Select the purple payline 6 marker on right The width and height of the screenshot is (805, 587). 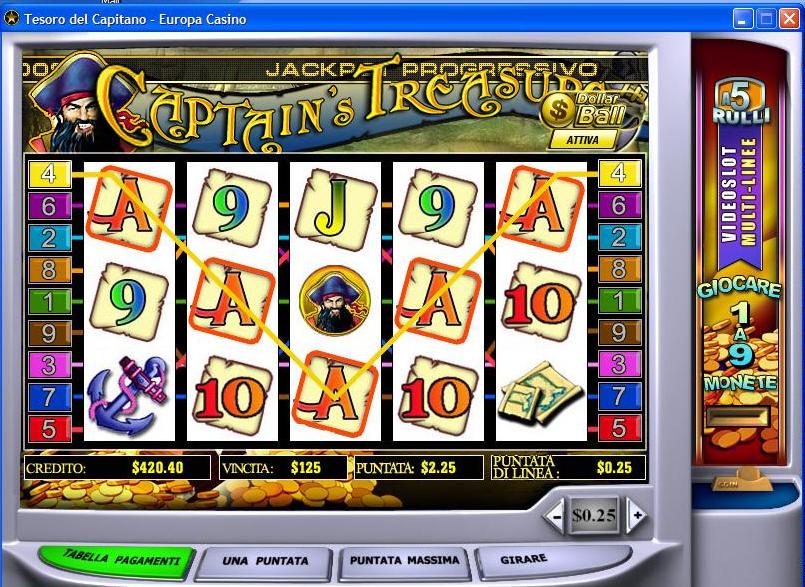point(620,206)
